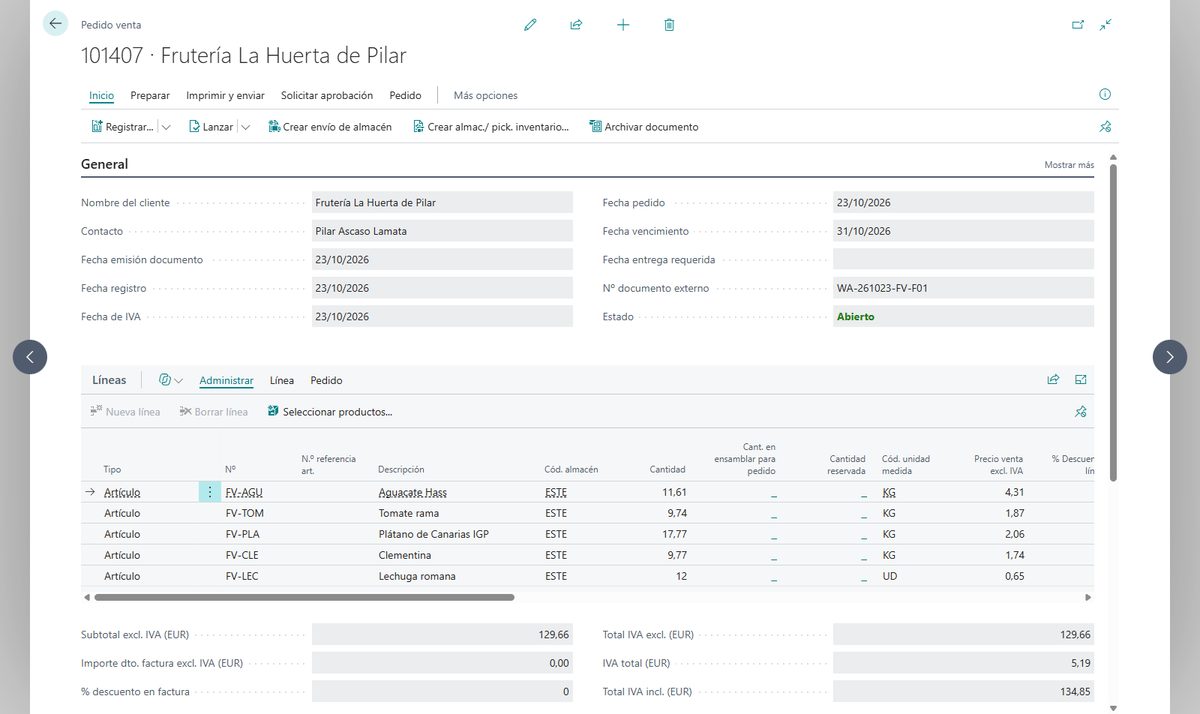Expand the Registrar dropdown arrow
Image resolution: width=1200 pixels, height=714 pixels.
[166, 127]
